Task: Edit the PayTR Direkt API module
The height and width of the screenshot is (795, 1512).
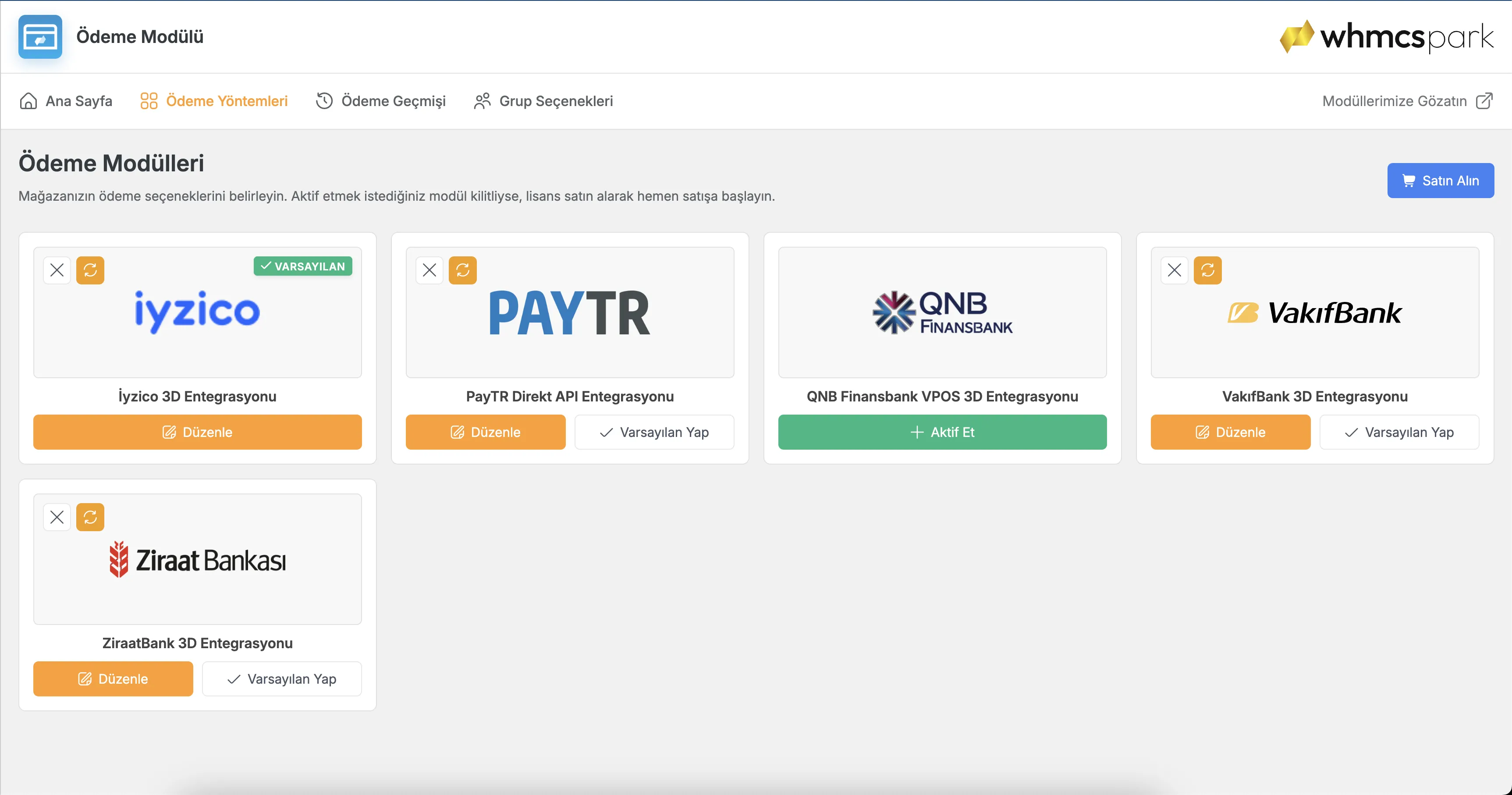Action: [x=486, y=432]
